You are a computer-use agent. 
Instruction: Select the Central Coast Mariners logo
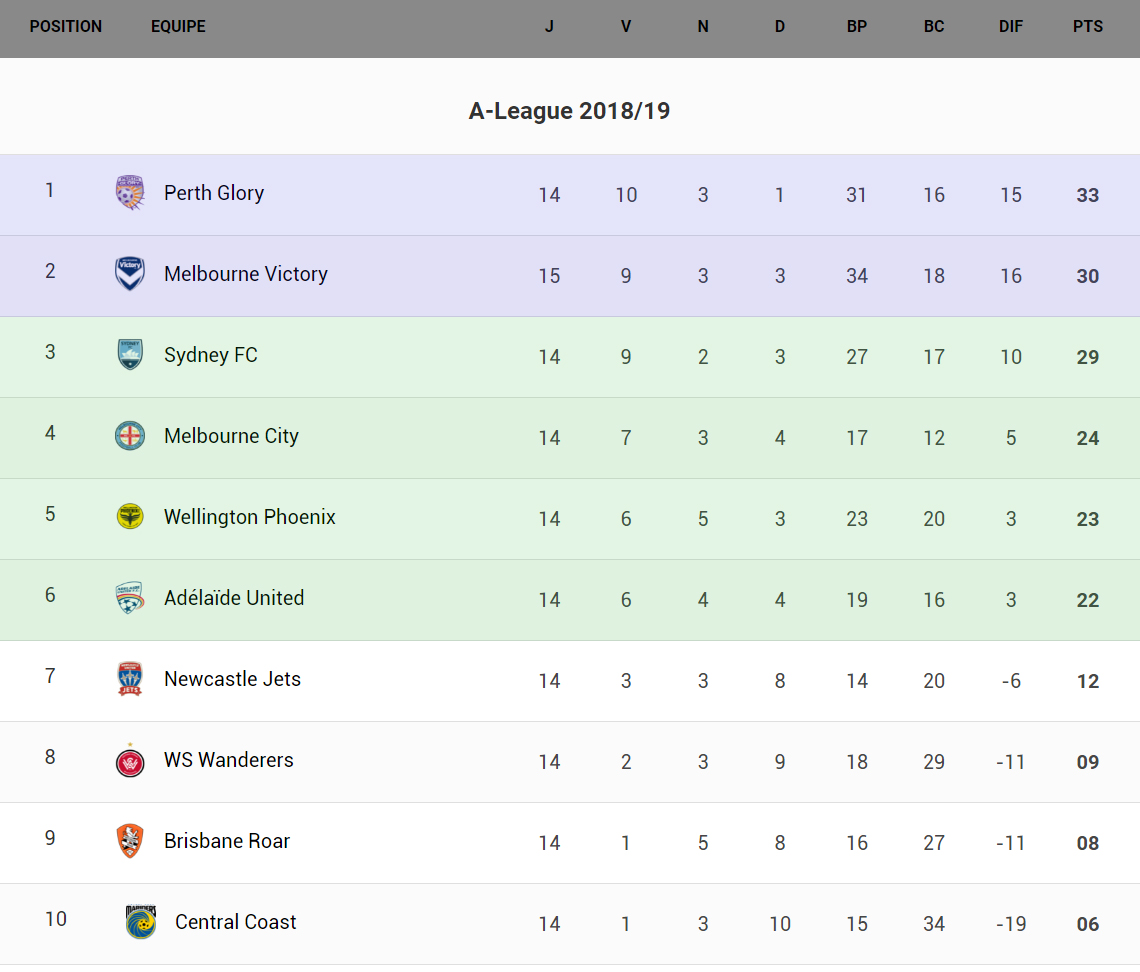141,922
